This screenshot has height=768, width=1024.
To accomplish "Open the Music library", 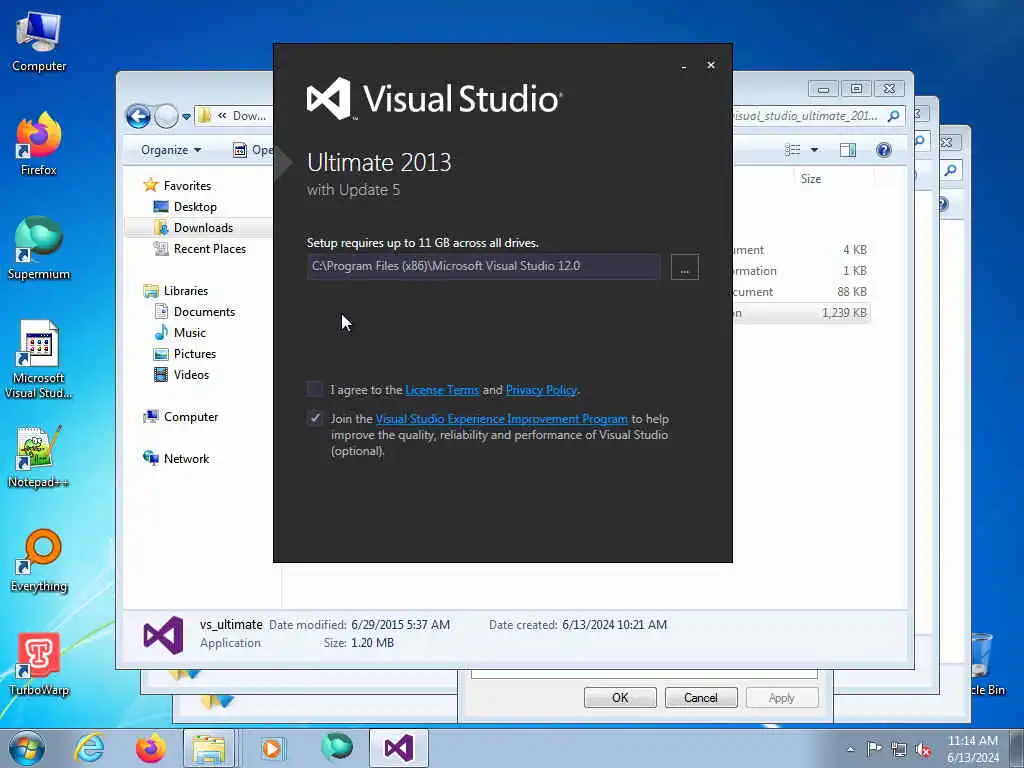I will click(189, 332).
